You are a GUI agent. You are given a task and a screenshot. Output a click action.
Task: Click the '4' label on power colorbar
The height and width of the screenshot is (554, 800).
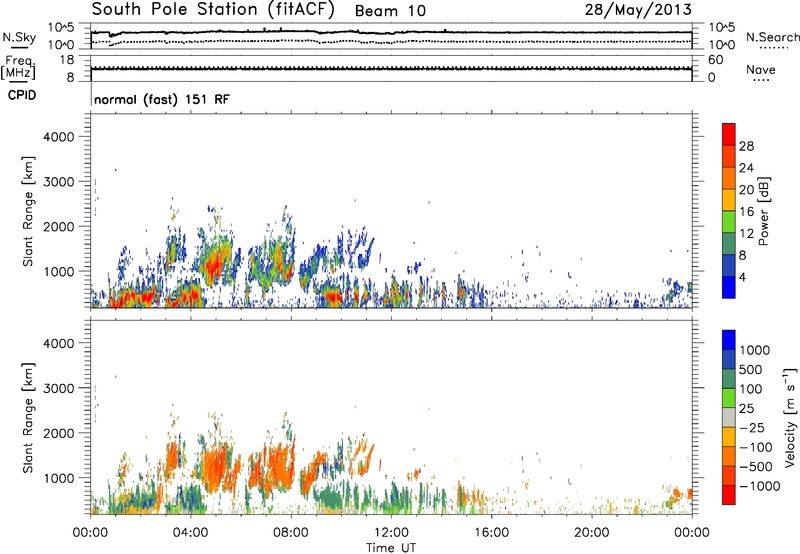point(743,278)
